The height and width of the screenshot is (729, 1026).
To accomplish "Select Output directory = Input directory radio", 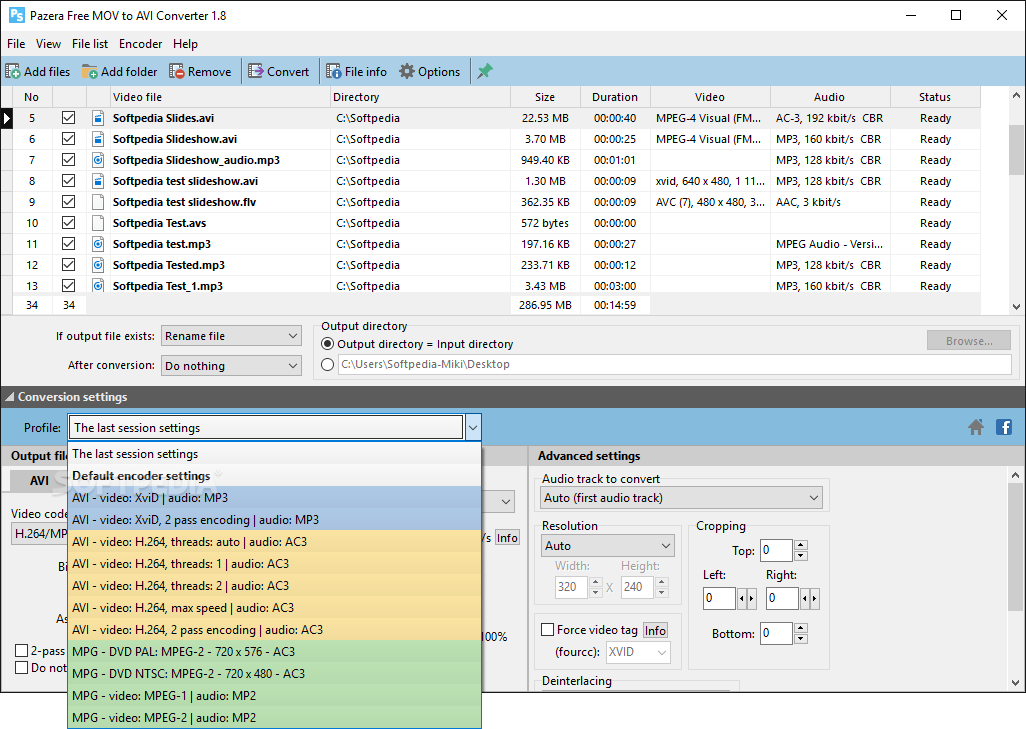I will [x=328, y=344].
